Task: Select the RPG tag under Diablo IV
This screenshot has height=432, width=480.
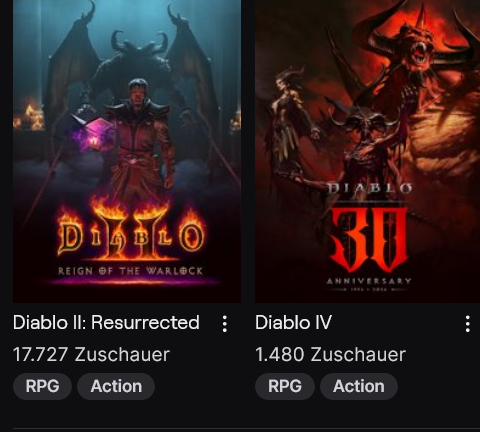Action: [285, 386]
